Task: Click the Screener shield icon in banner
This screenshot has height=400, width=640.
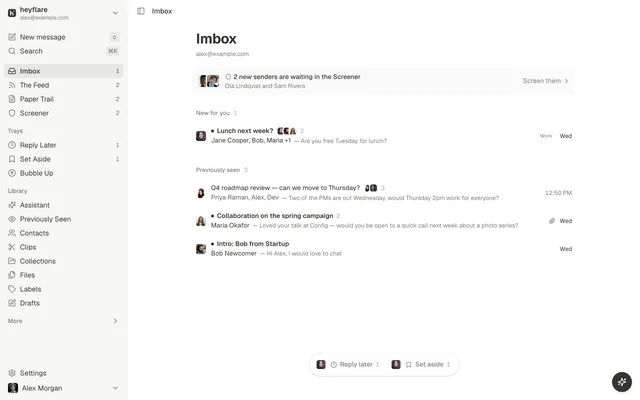Action: [228, 77]
